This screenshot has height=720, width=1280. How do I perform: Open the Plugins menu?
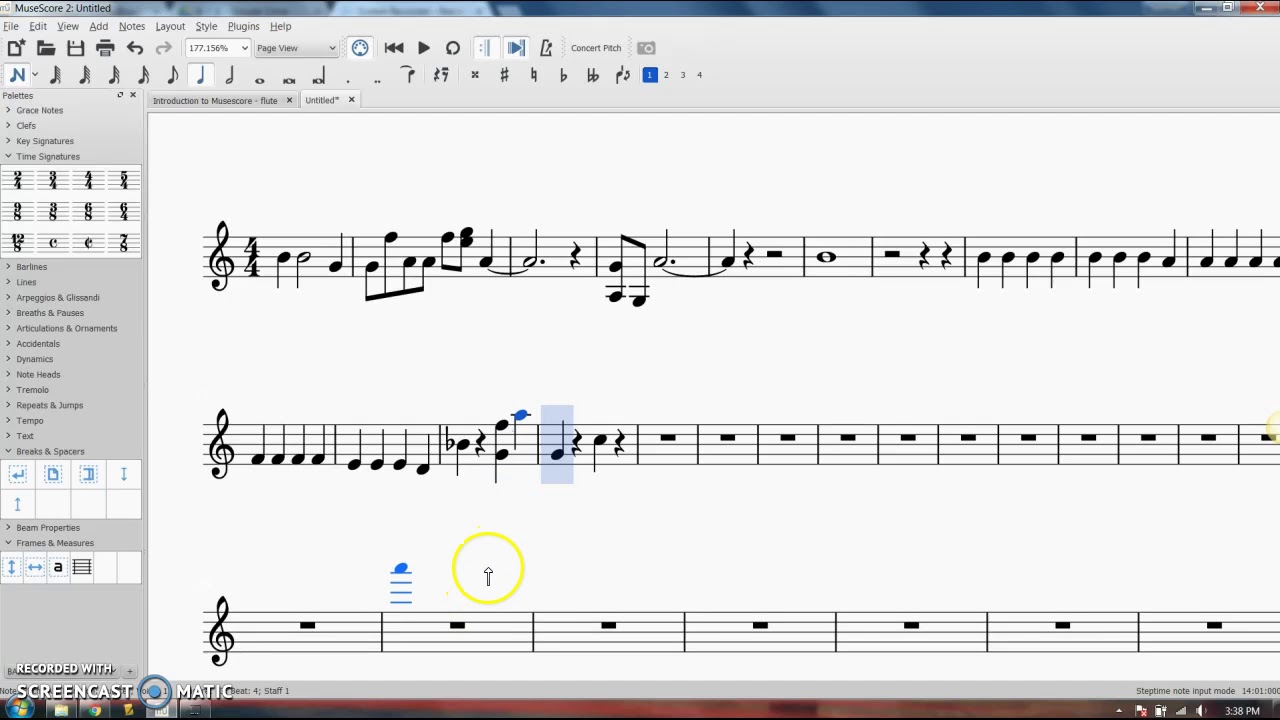click(x=243, y=26)
